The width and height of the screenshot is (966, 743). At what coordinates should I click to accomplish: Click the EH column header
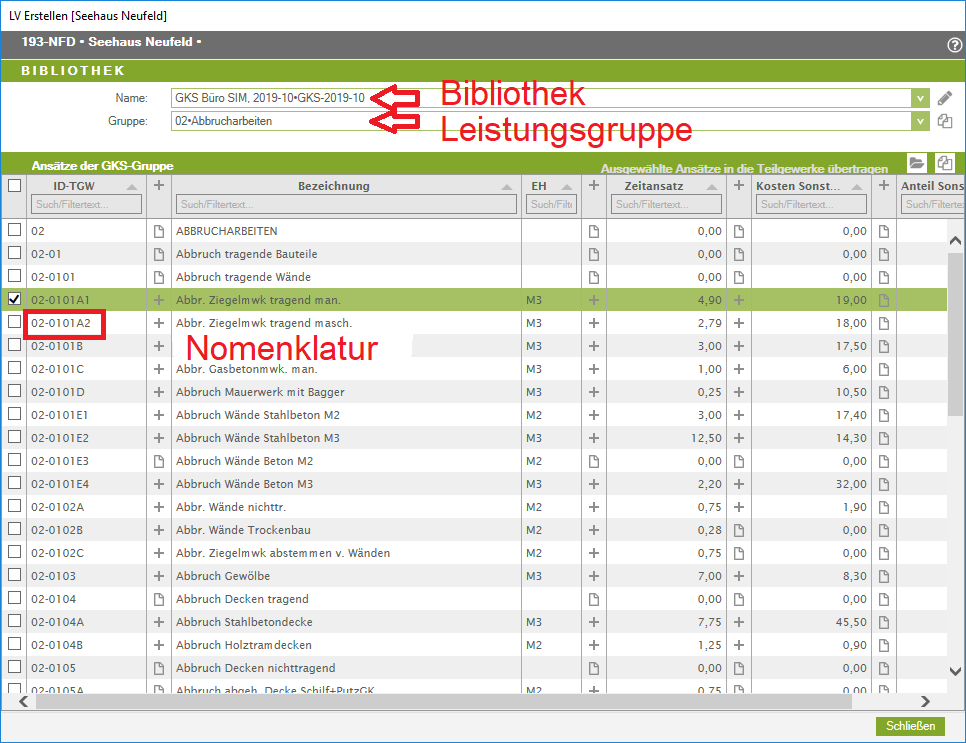click(540, 186)
